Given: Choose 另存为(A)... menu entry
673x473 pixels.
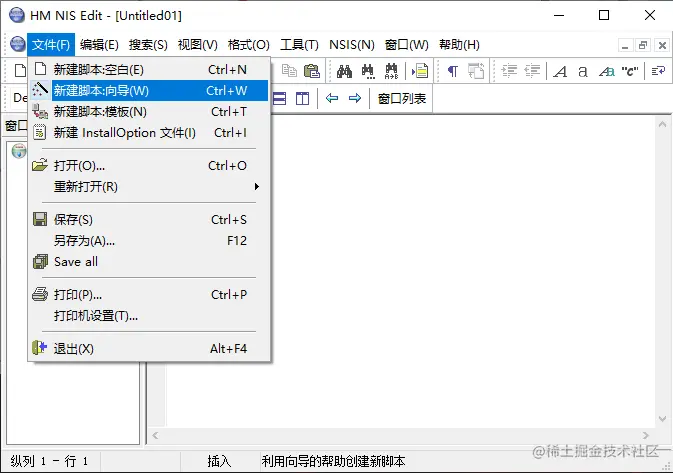Looking at the screenshot, I should pos(149,241).
